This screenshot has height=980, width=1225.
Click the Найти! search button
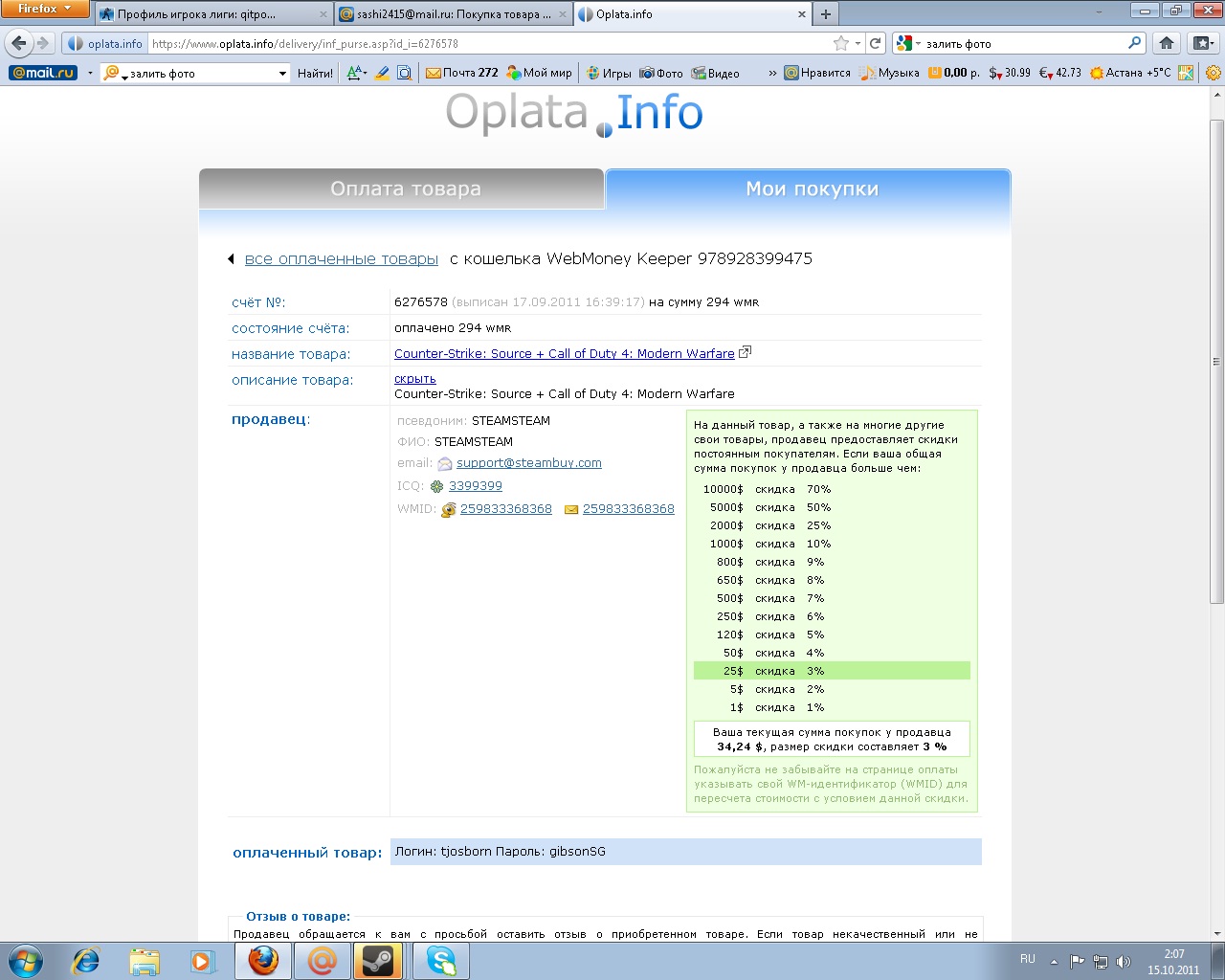pos(315,73)
